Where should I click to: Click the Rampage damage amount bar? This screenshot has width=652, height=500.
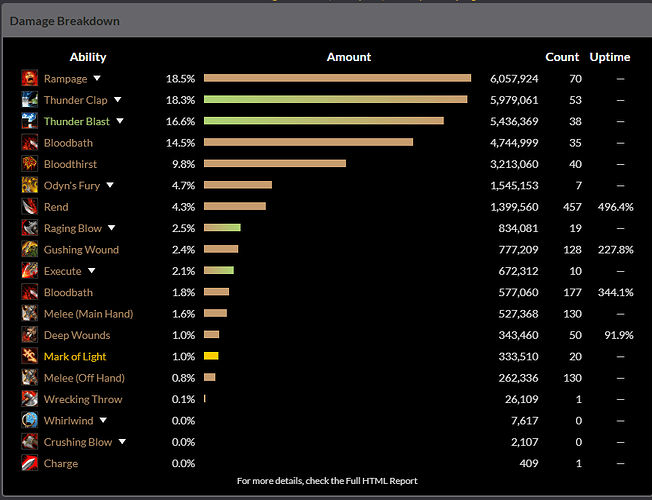tap(337, 78)
